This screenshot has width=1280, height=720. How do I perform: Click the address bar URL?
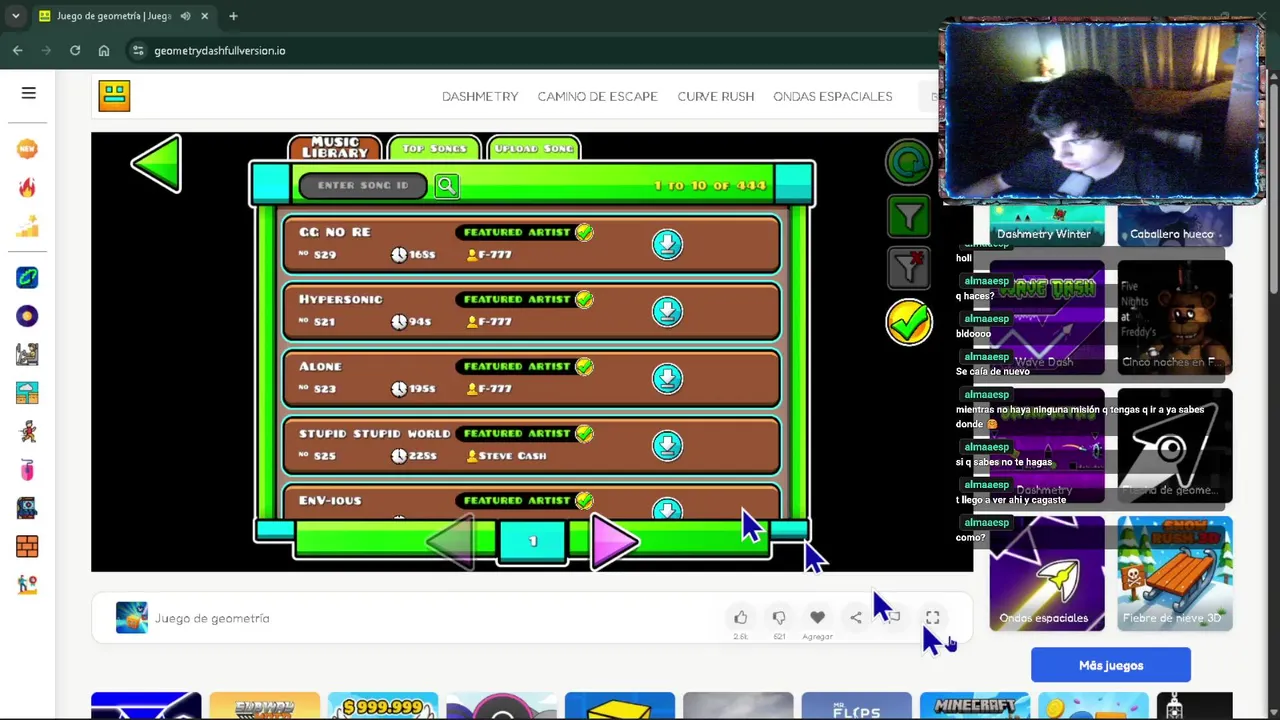pos(220,51)
